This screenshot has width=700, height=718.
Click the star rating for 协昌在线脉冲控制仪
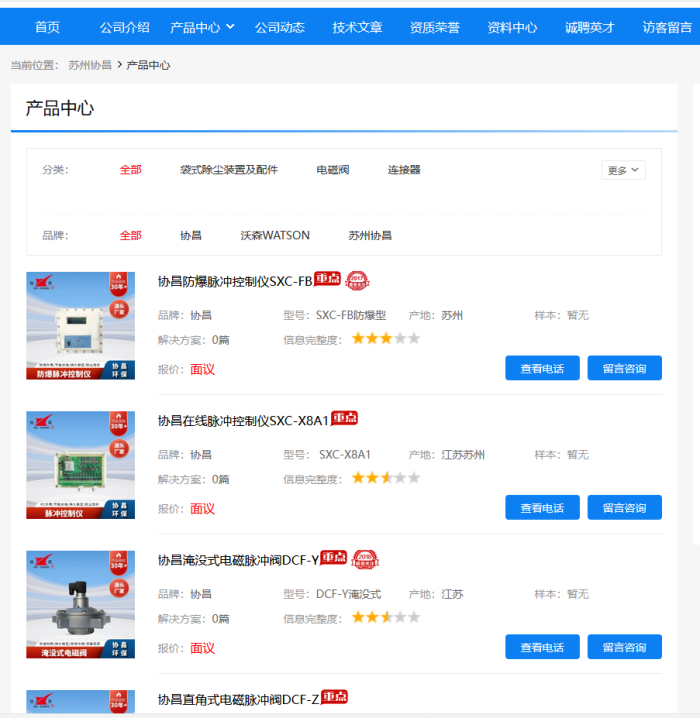(385, 478)
